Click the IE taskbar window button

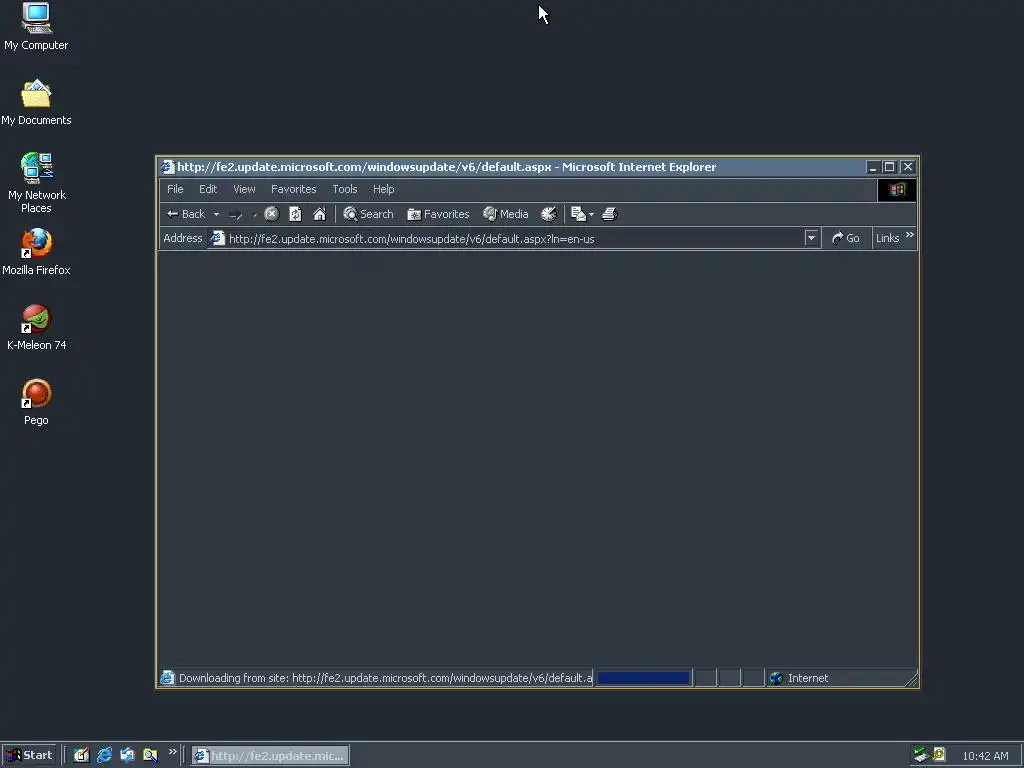[270, 756]
